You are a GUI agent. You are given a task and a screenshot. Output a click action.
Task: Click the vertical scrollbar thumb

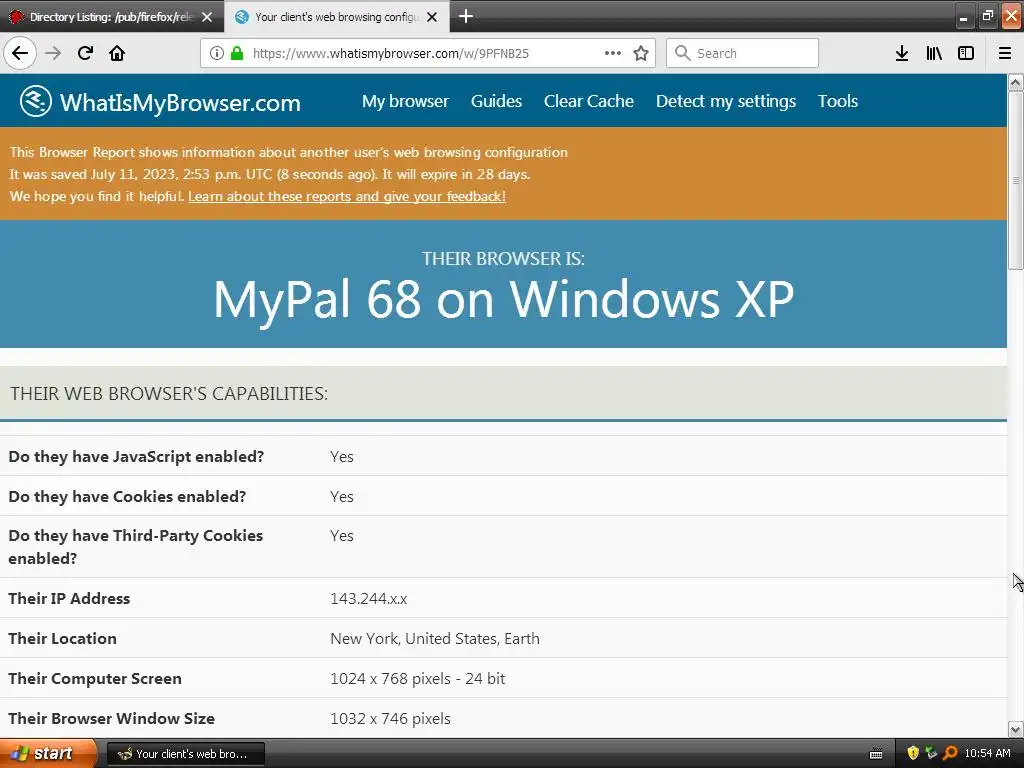[1016, 180]
